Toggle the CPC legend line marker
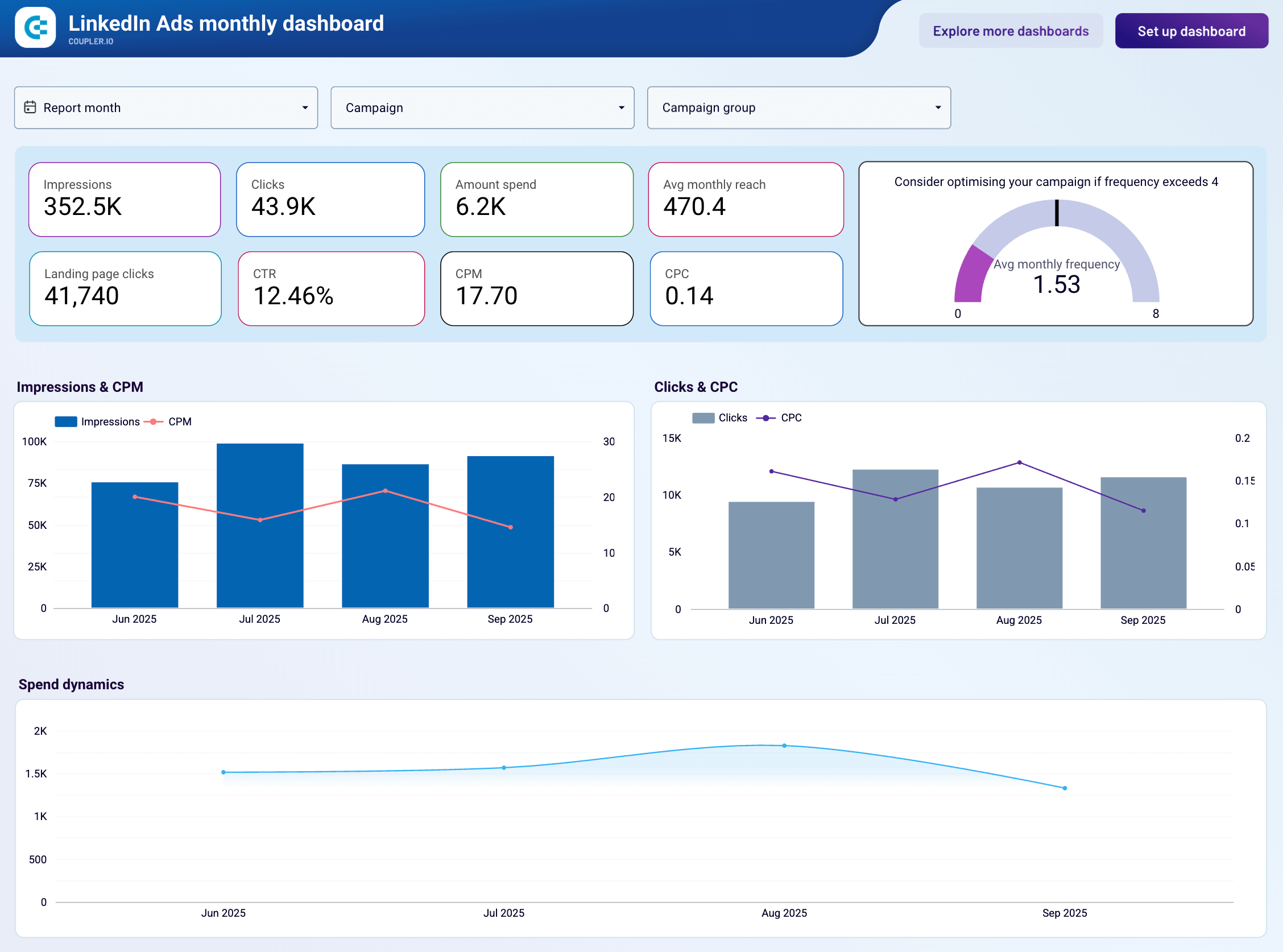The image size is (1283, 952). [765, 418]
